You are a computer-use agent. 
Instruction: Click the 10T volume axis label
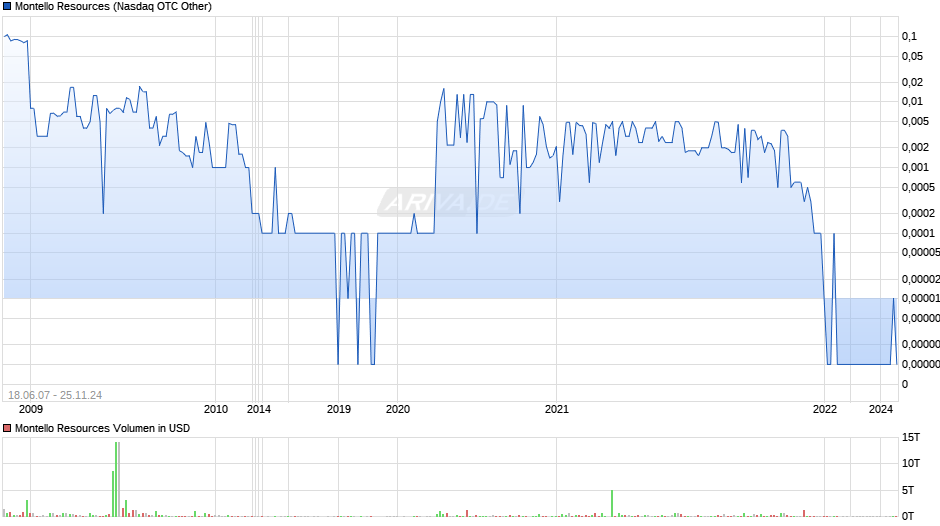(x=911, y=463)
